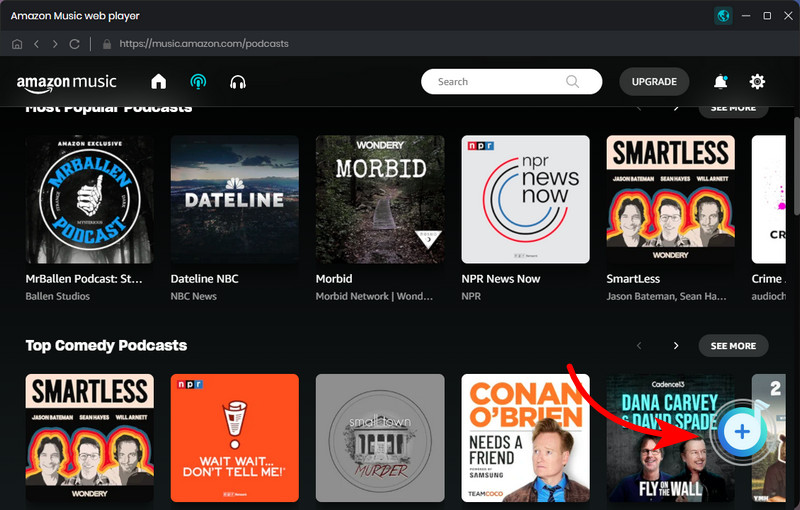Open the Dateline NBC cover
Viewport: 800px width, 510px height.
click(235, 199)
